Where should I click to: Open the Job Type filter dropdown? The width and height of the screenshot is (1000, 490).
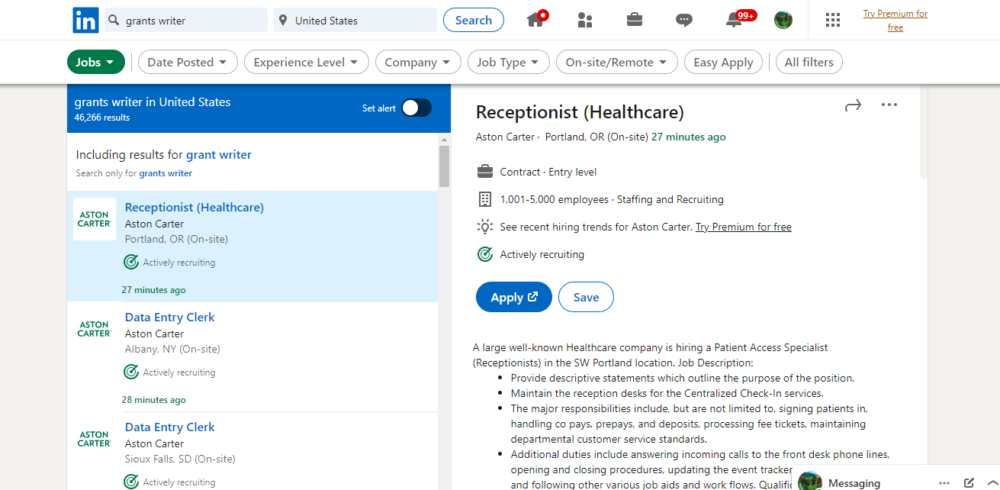coord(508,62)
